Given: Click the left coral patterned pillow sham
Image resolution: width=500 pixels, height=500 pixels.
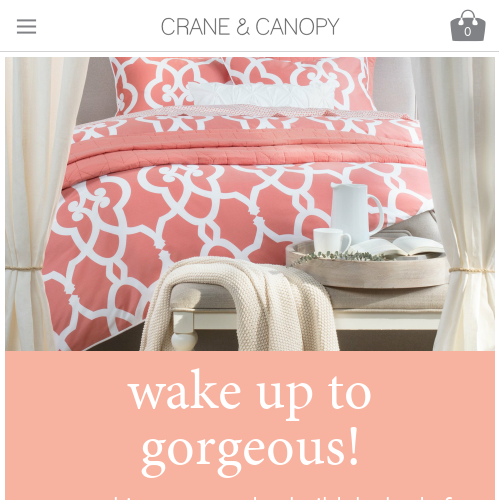Looking at the screenshot, I should point(167,85).
